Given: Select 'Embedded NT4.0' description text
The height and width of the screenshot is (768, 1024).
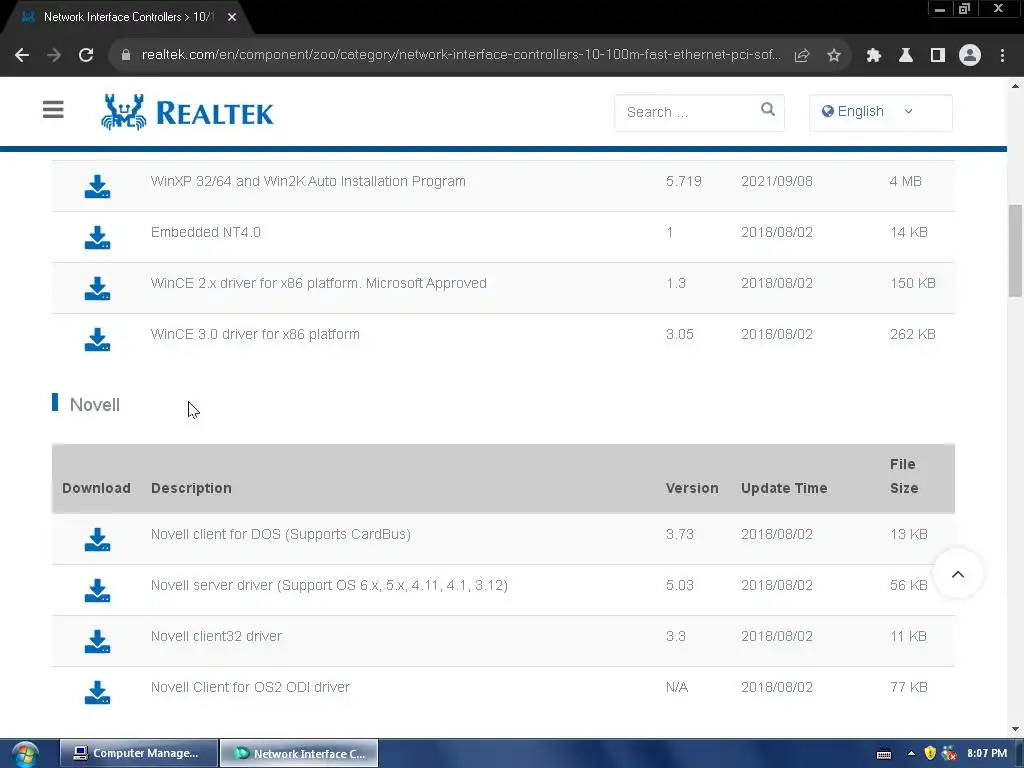Looking at the screenshot, I should point(206,232).
